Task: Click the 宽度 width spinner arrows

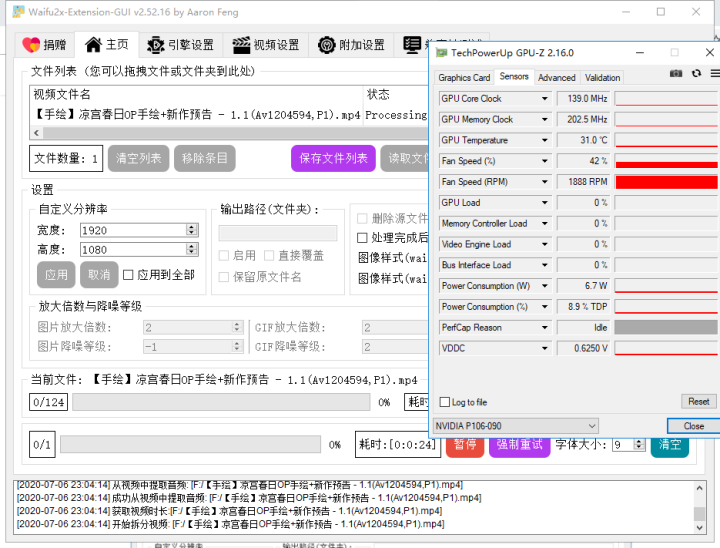Action: point(192,230)
